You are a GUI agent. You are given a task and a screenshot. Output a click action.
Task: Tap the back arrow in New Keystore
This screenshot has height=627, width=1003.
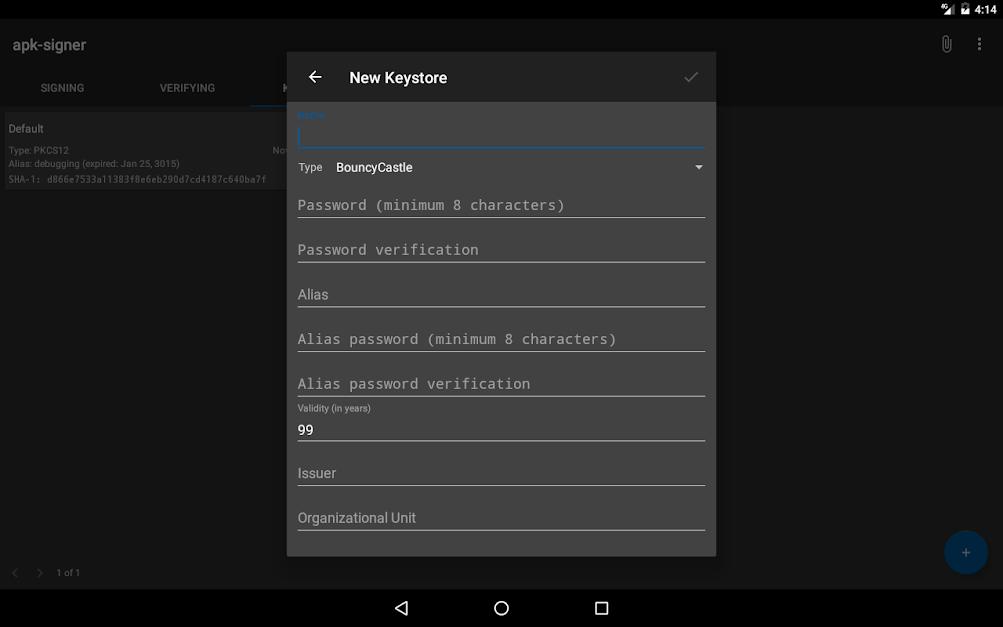click(x=315, y=77)
